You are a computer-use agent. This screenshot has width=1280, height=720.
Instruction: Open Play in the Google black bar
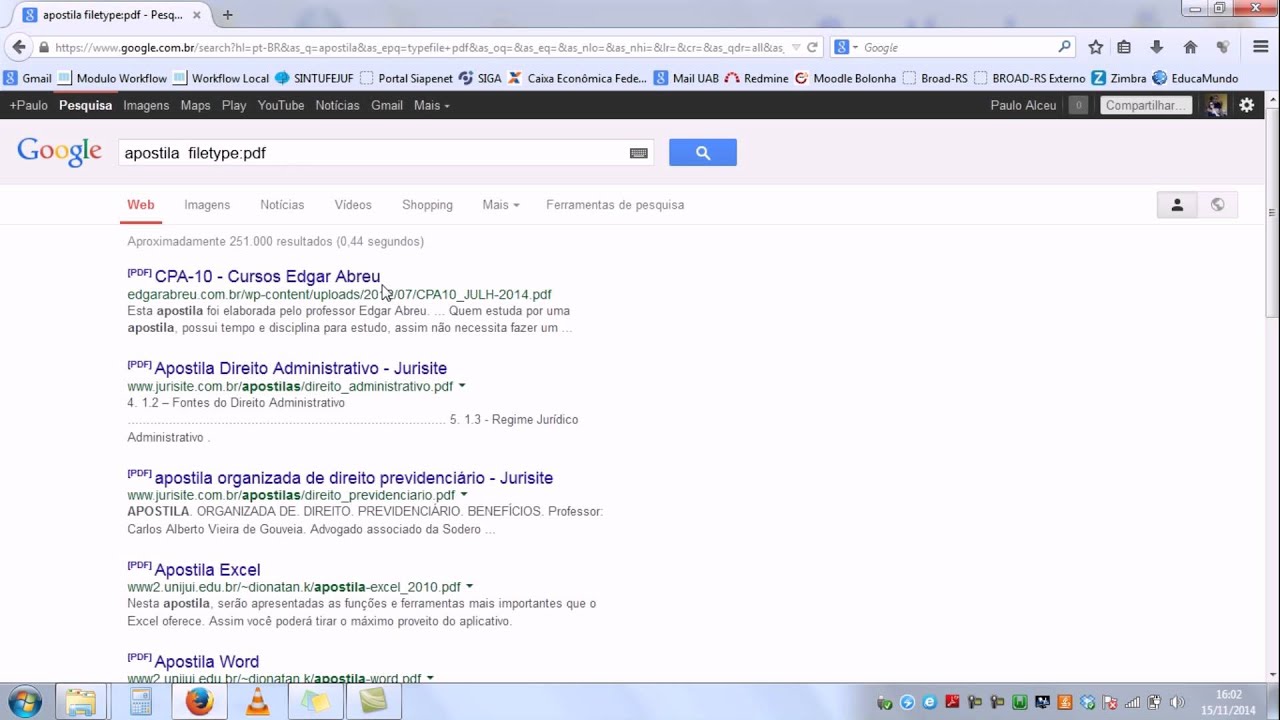(x=234, y=105)
